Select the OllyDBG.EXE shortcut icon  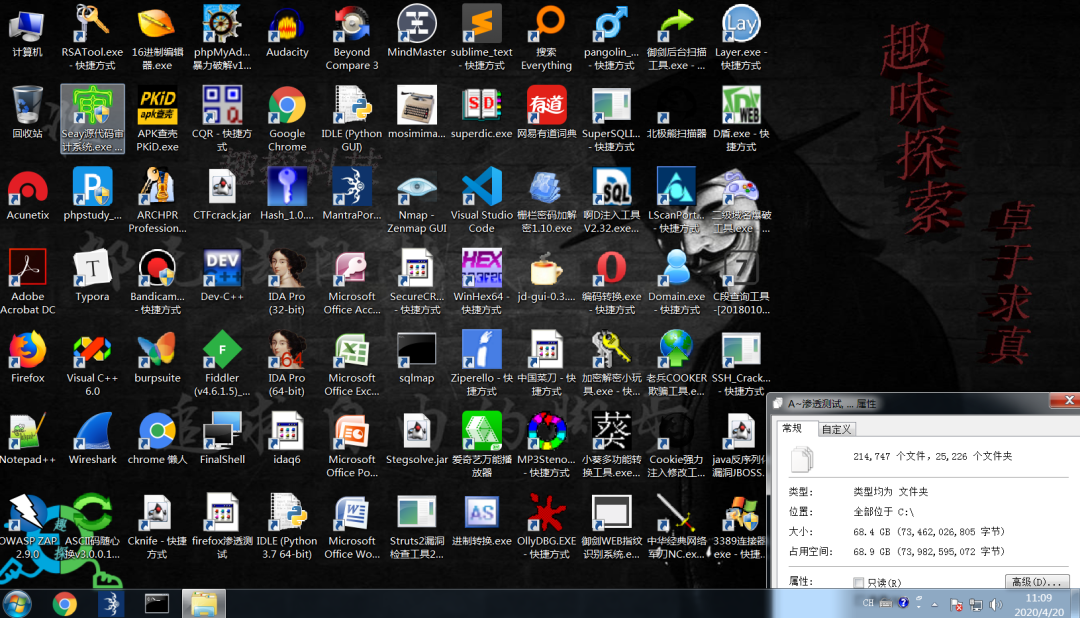pos(546,526)
